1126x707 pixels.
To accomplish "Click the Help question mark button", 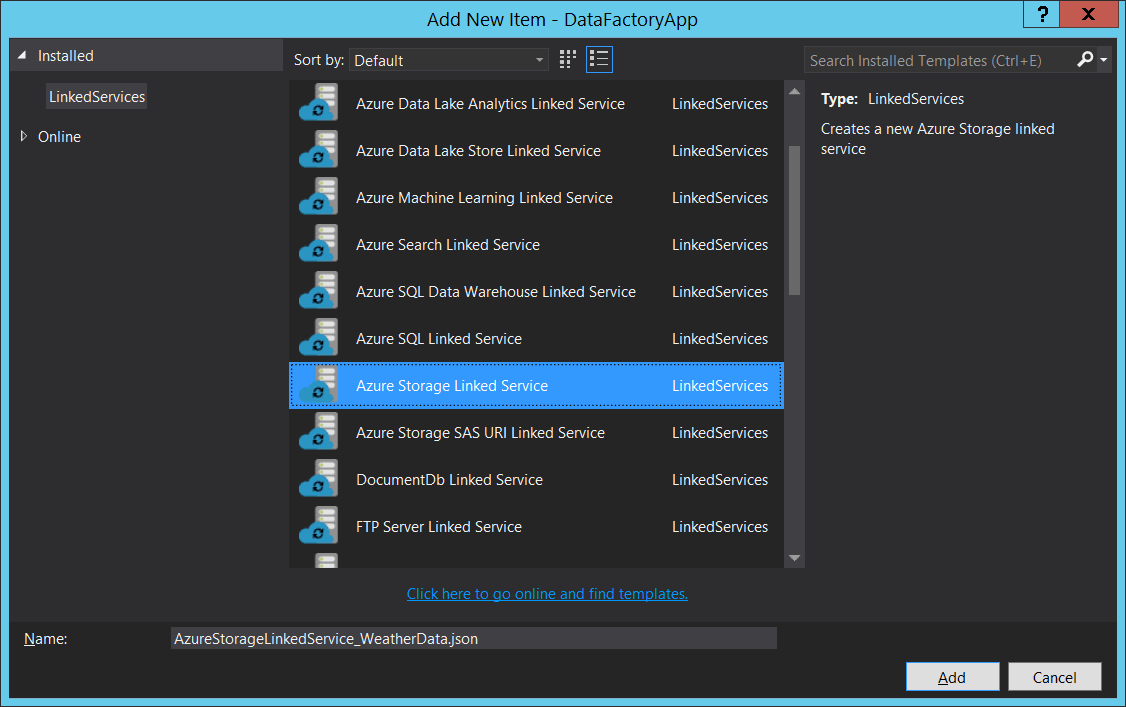I will [1042, 14].
